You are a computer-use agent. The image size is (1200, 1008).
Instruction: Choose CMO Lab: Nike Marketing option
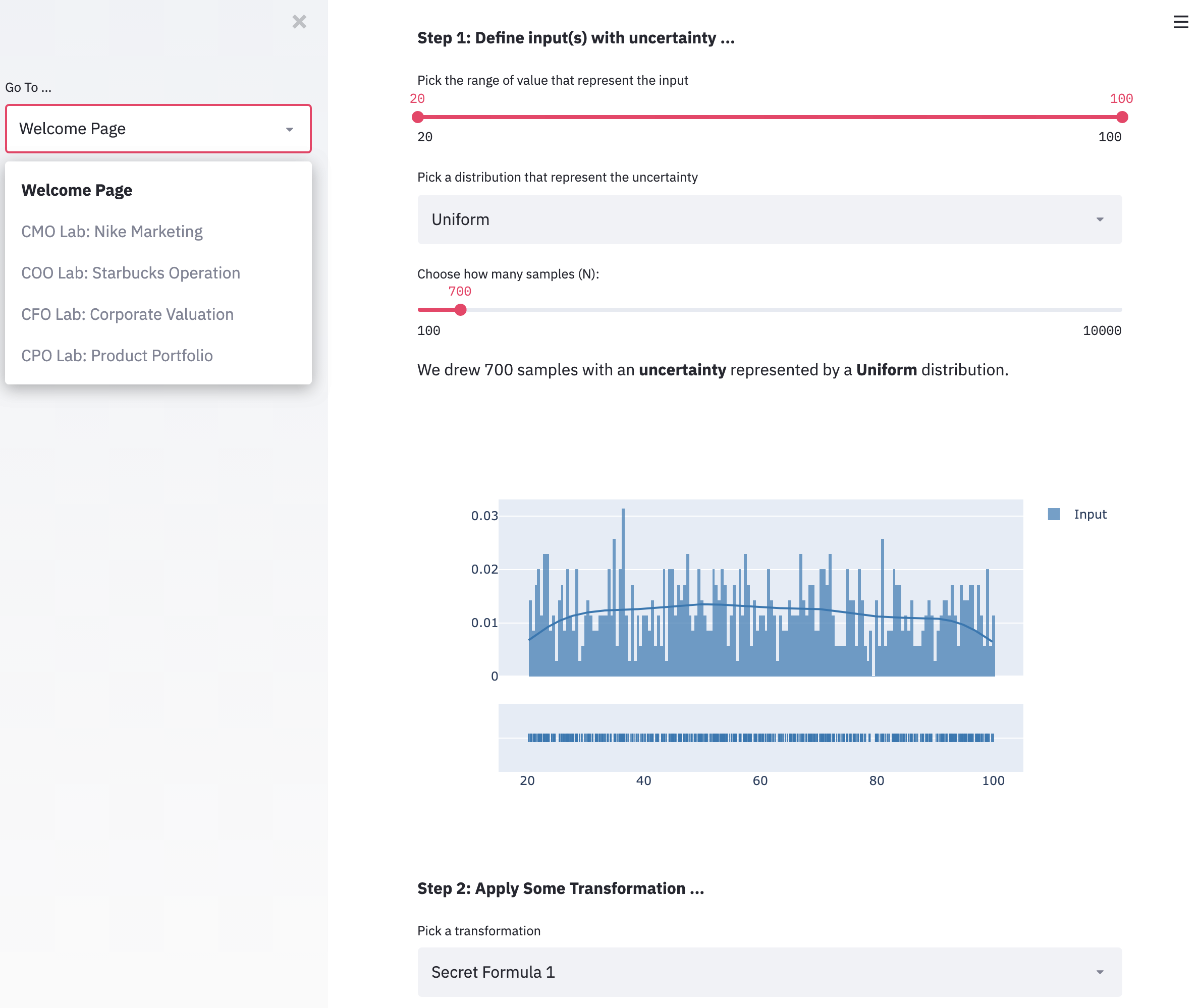point(158,232)
